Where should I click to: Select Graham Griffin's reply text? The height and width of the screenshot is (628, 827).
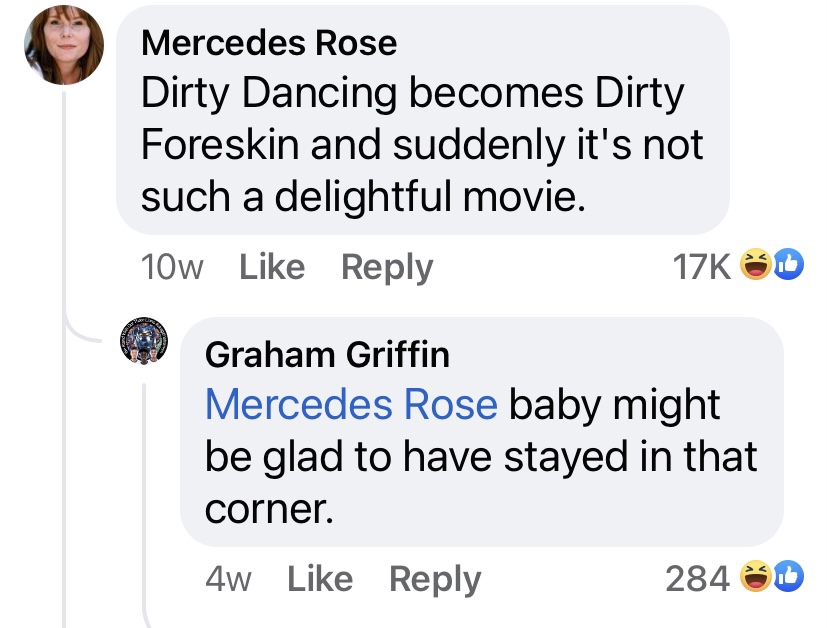[x=480, y=455]
